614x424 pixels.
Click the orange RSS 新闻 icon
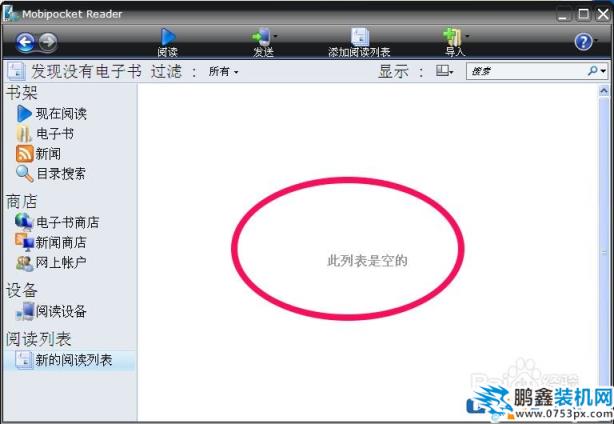click(x=24, y=154)
